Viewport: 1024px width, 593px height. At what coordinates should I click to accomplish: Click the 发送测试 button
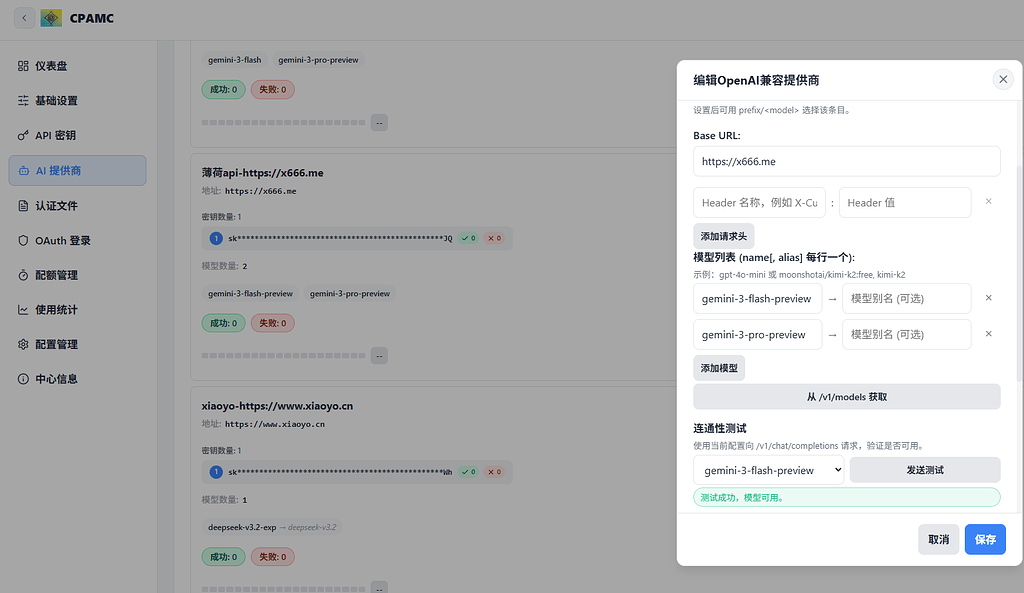coord(925,470)
